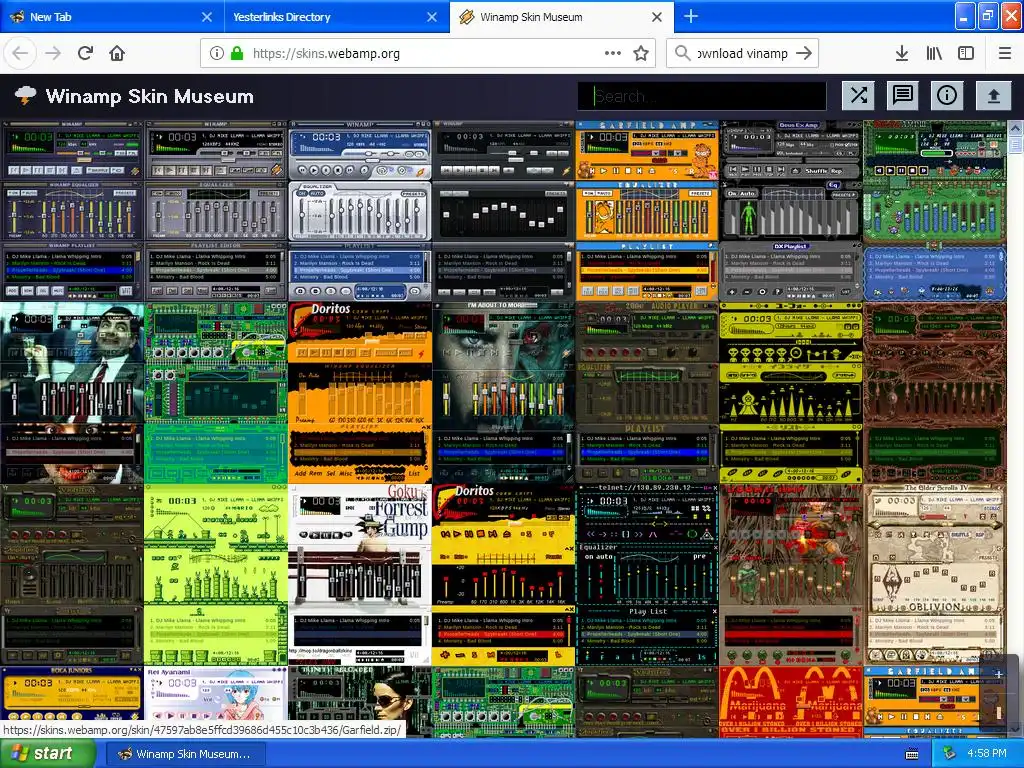Open the silver rounded Winamp skin thumbnail
Viewport: 1024px width, 768px height.
tap(360, 211)
